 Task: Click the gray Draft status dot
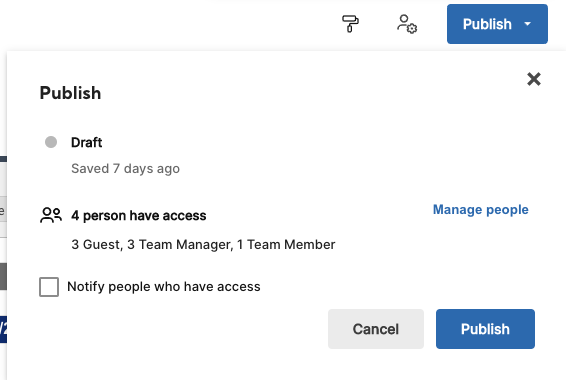pyautogui.click(x=51, y=142)
